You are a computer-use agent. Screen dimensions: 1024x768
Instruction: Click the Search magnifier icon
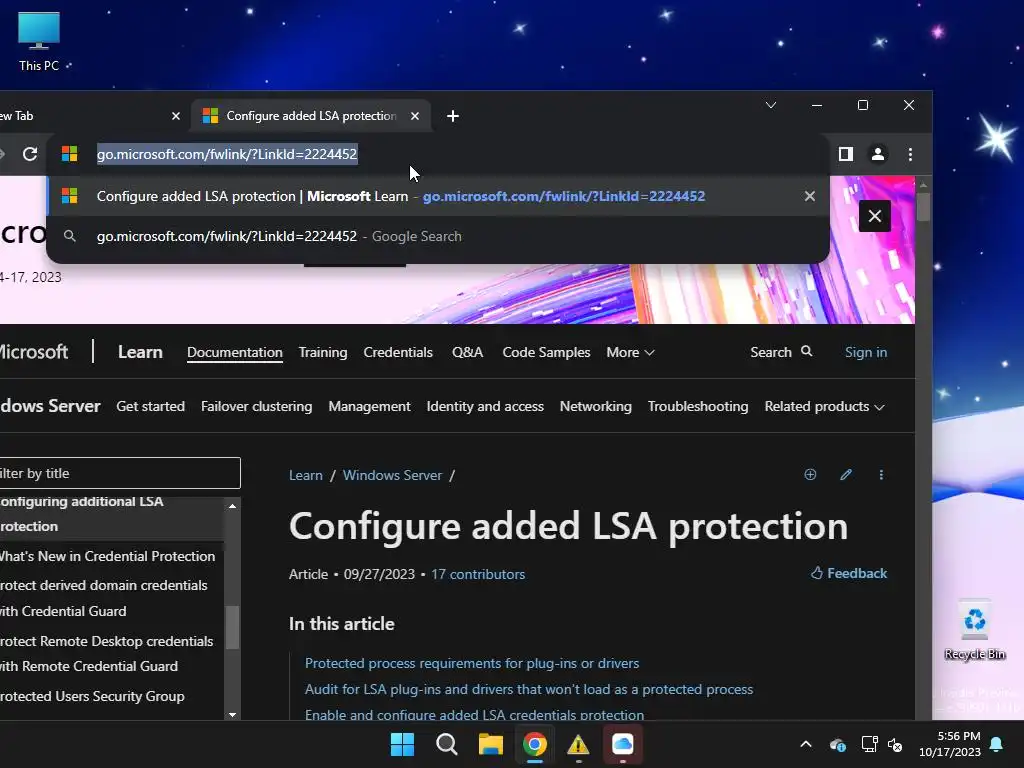click(x=807, y=351)
